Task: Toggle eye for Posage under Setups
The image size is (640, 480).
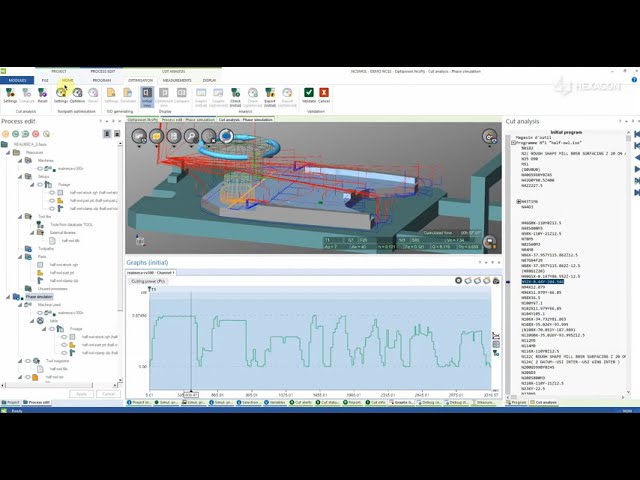Action: point(40,184)
